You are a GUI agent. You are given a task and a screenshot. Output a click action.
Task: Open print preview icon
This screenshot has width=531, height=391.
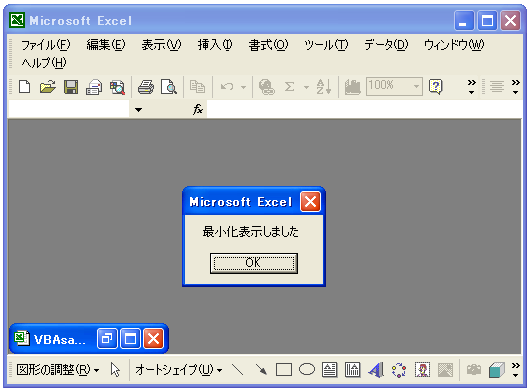pyautogui.click(x=169, y=87)
